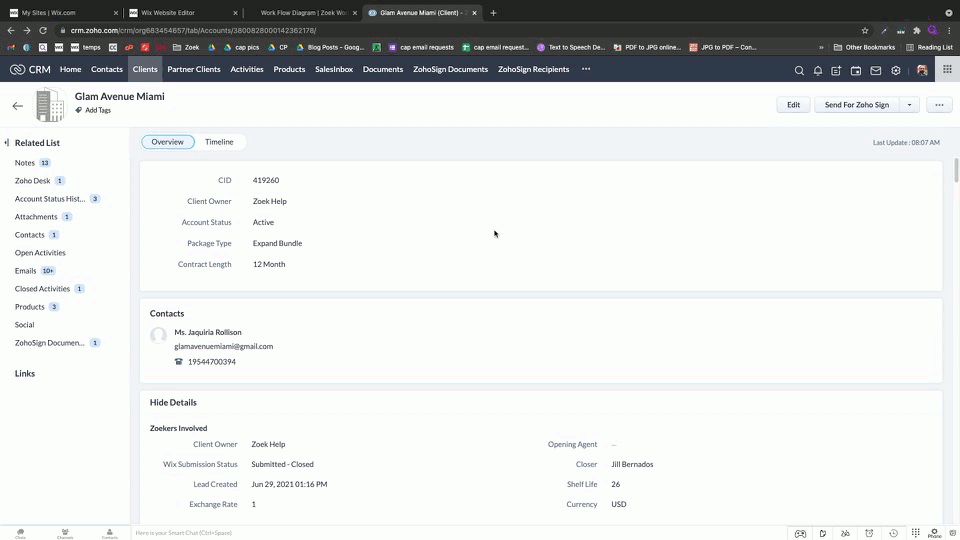The width and height of the screenshot is (960, 540).
Task: Click the phone icon beside 19544700394
Action: click(179, 362)
